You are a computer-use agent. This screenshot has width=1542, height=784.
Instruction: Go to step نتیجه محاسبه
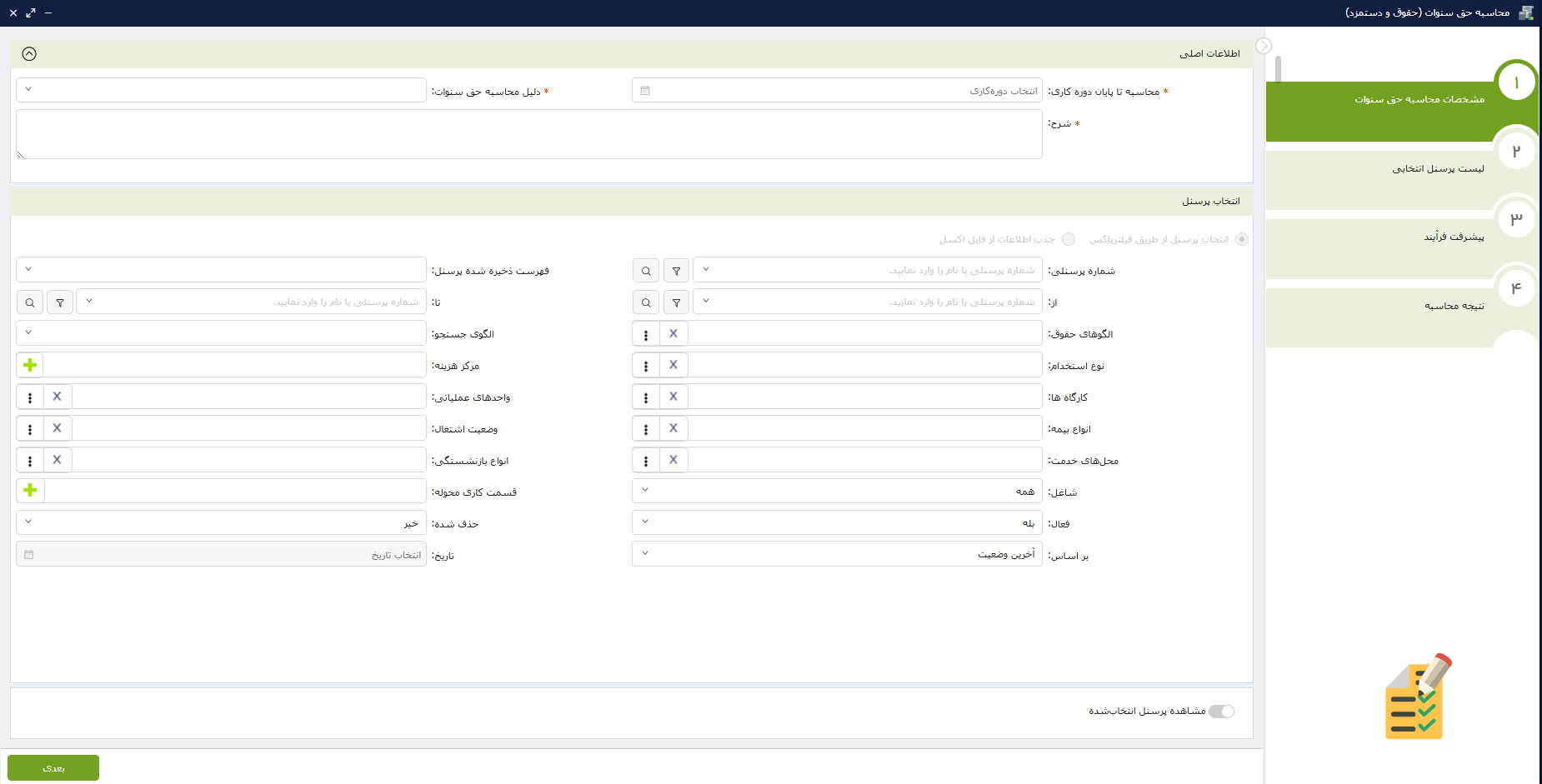[1454, 306]
